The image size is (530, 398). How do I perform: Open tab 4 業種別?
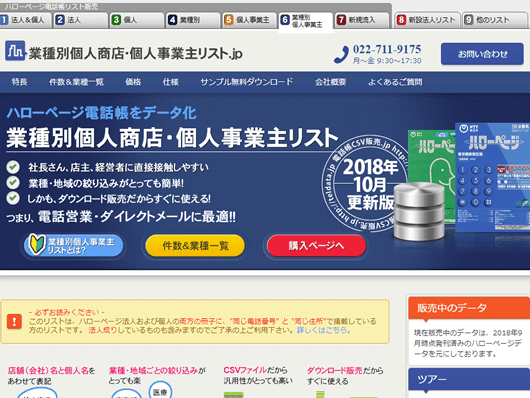click(x=193, y=20)
